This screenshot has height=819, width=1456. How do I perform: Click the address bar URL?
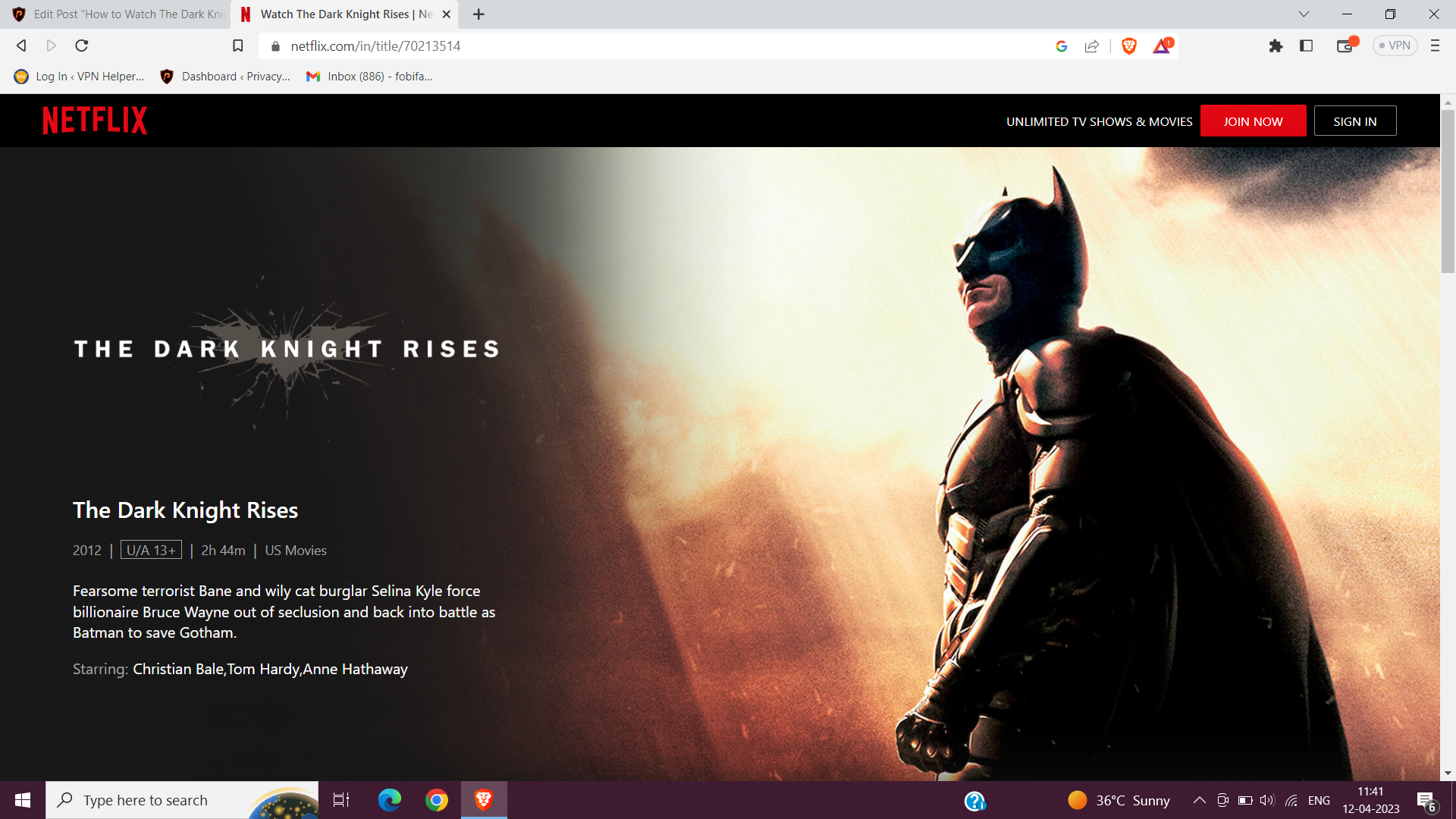[x=375, y=45]
